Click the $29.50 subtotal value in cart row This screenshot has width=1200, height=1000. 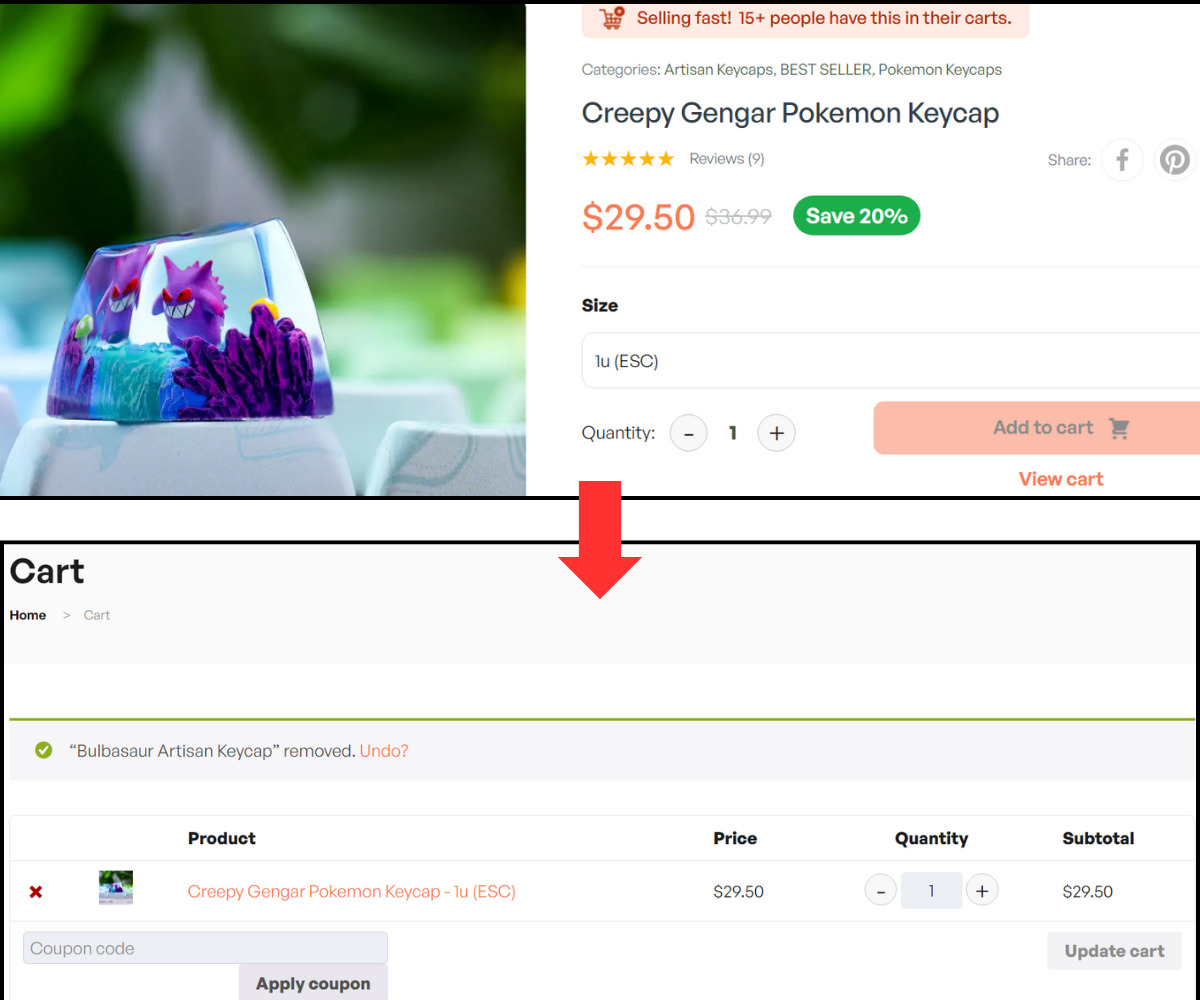click(1088, 891)
